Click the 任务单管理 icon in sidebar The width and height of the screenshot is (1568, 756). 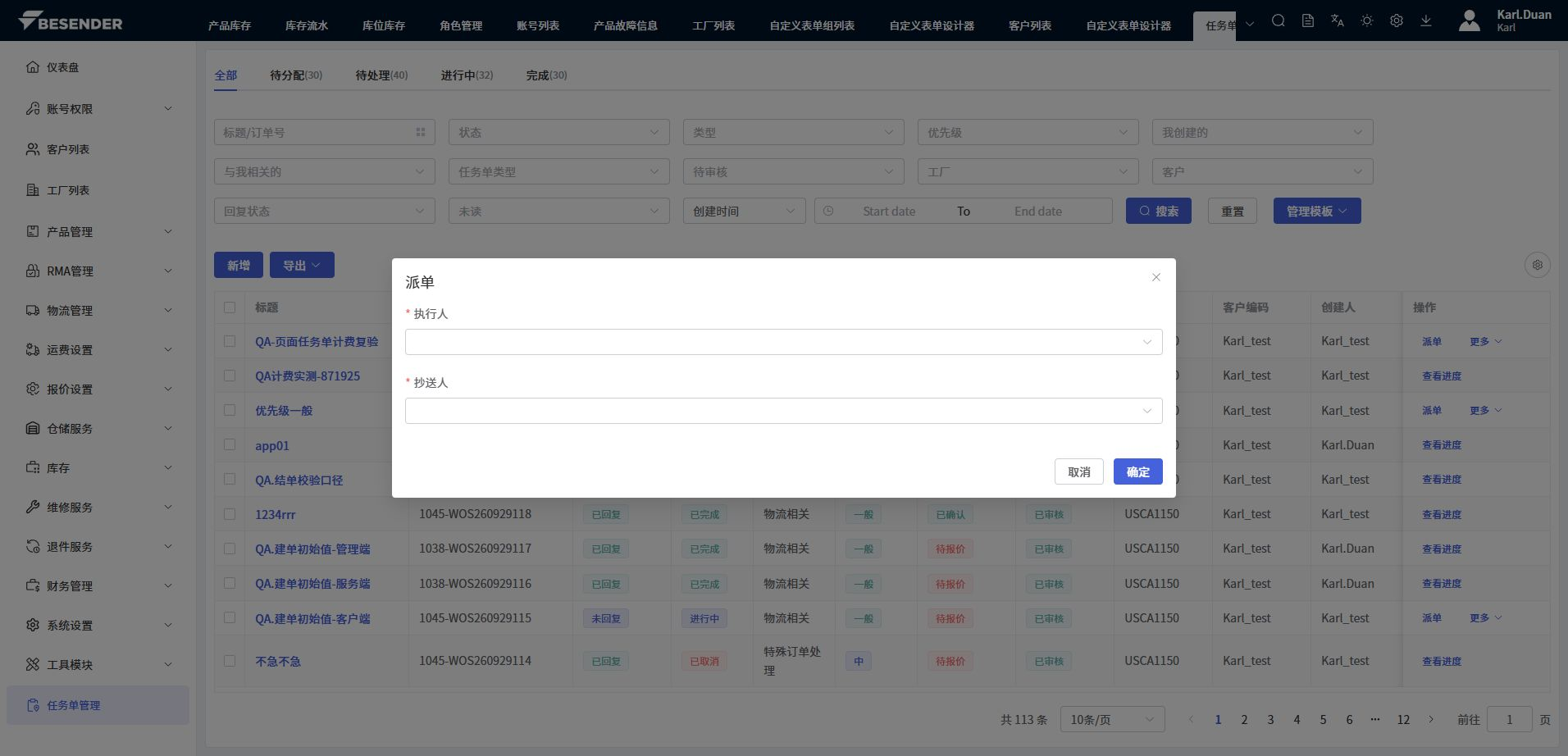[x=33, y=705]
